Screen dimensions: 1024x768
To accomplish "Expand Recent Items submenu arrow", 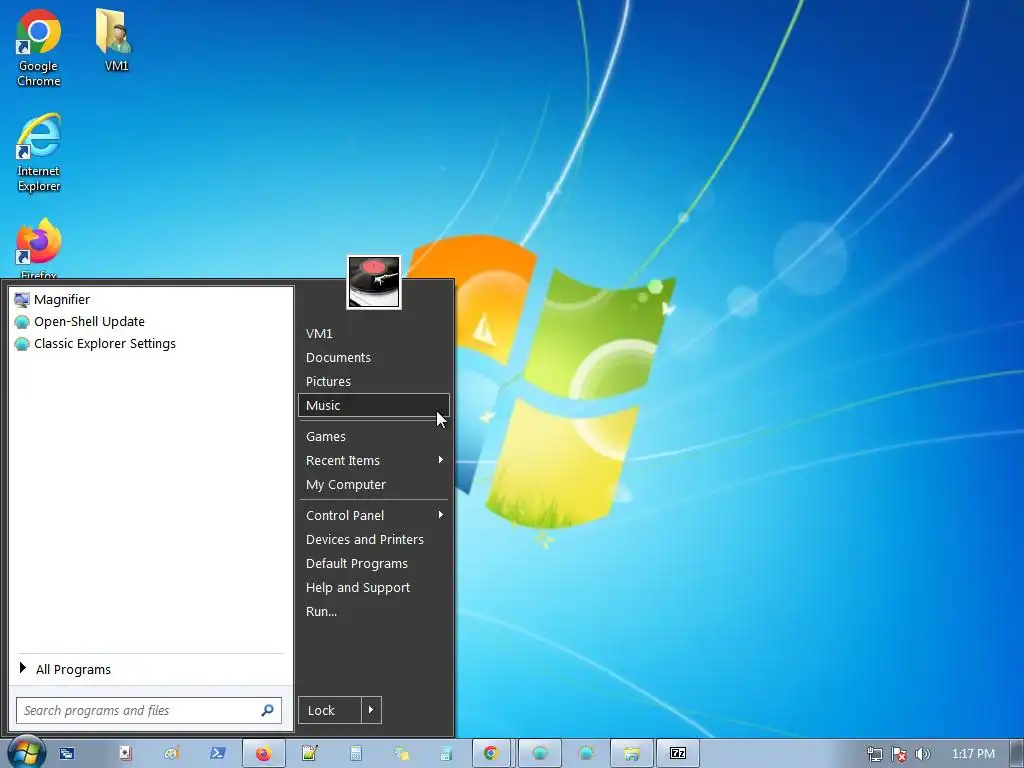I will [441, 460].
